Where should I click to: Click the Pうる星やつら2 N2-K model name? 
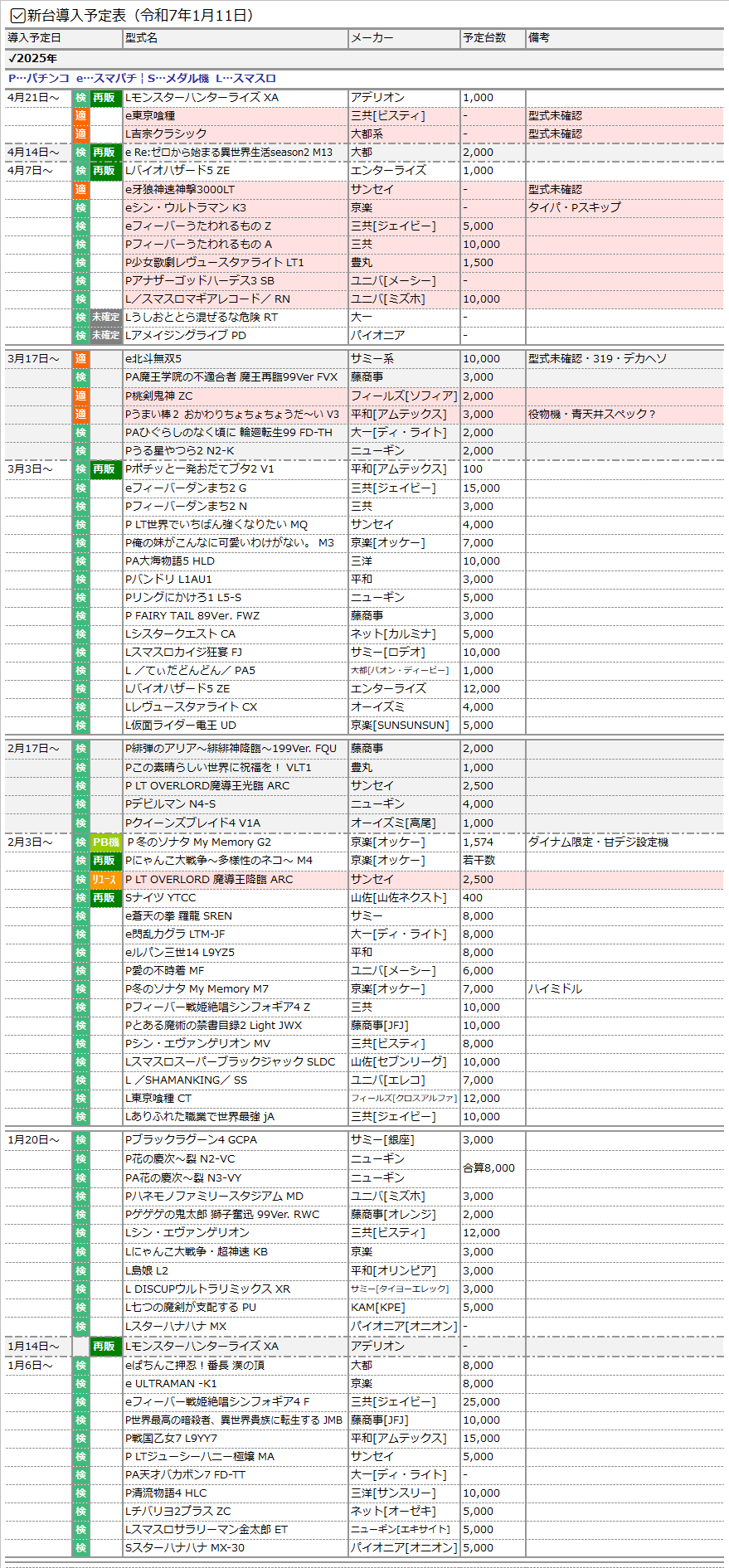180,451
